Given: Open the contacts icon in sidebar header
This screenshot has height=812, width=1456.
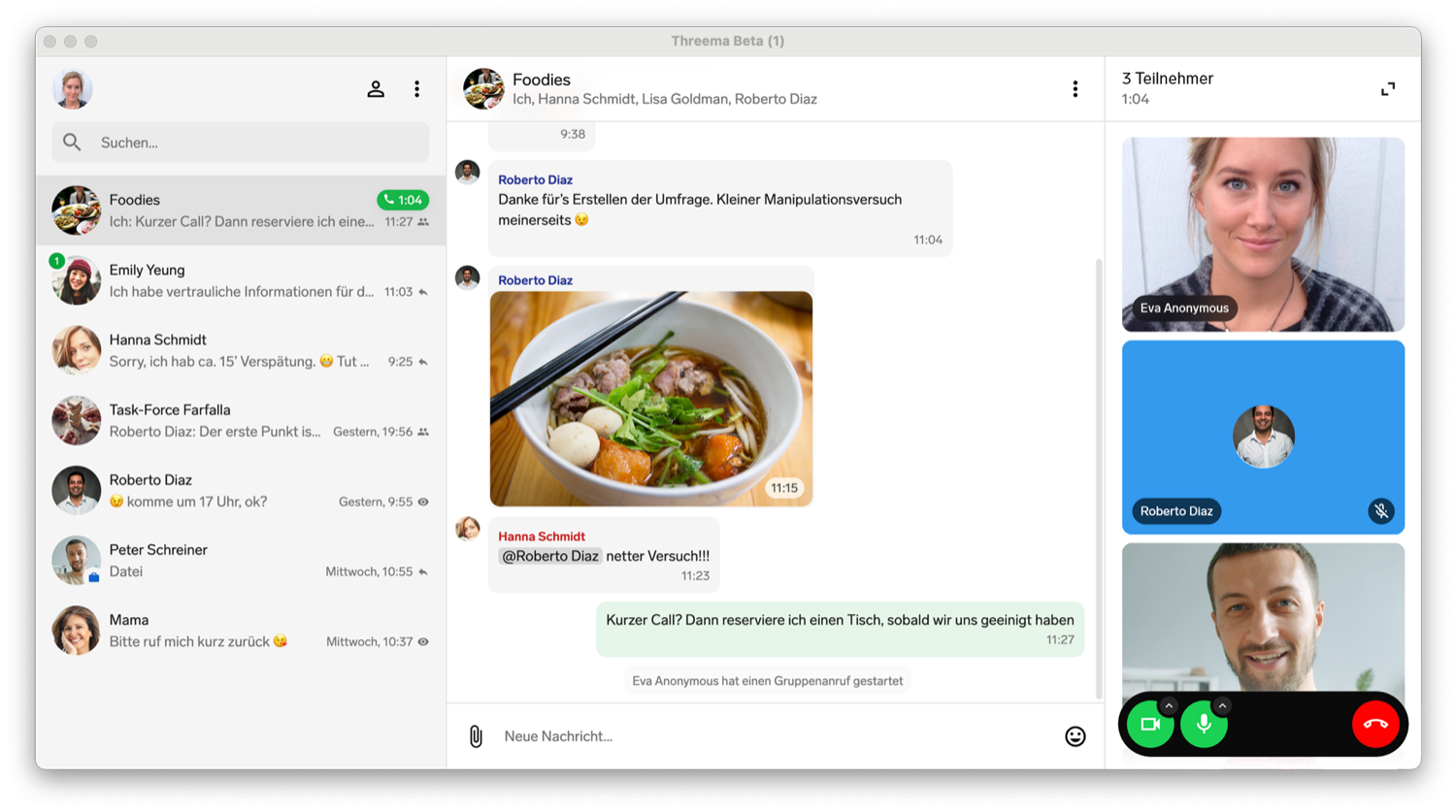Looking at the screenshot, I should [x=376, y=89].
